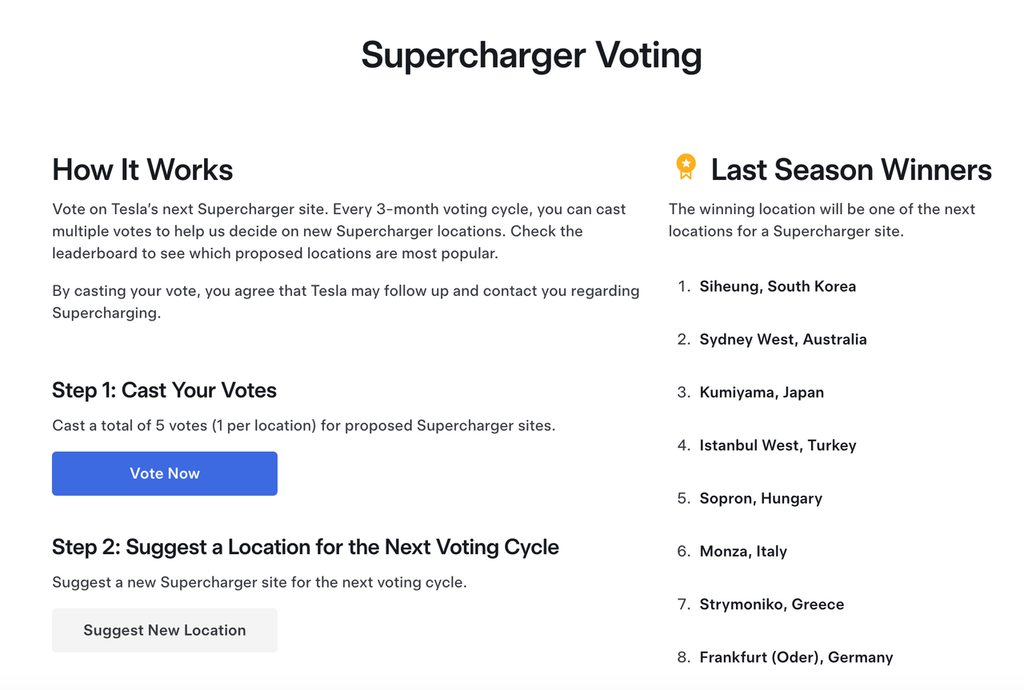
Task: Click the gold medal award icon
Action: coord(685,168)
